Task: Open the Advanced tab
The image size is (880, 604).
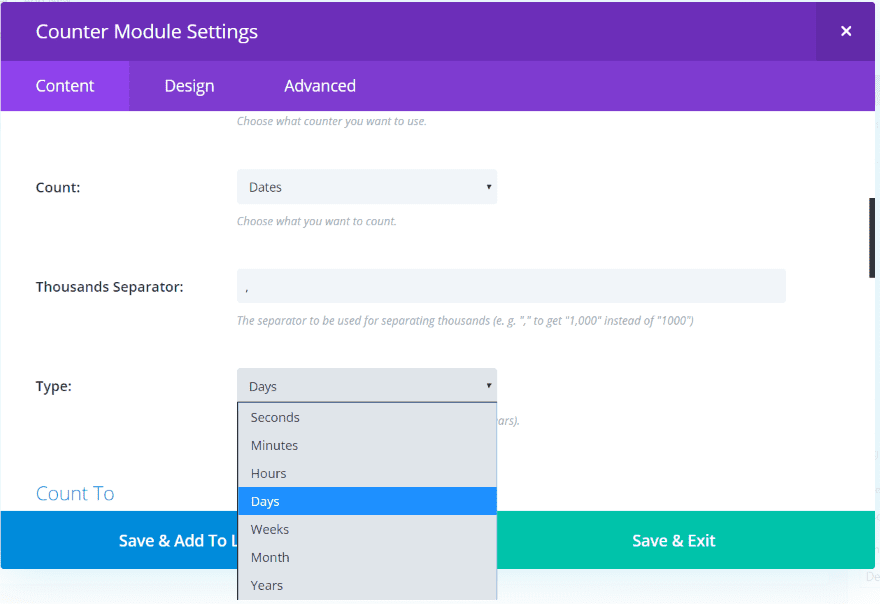Action: [320, 86]
